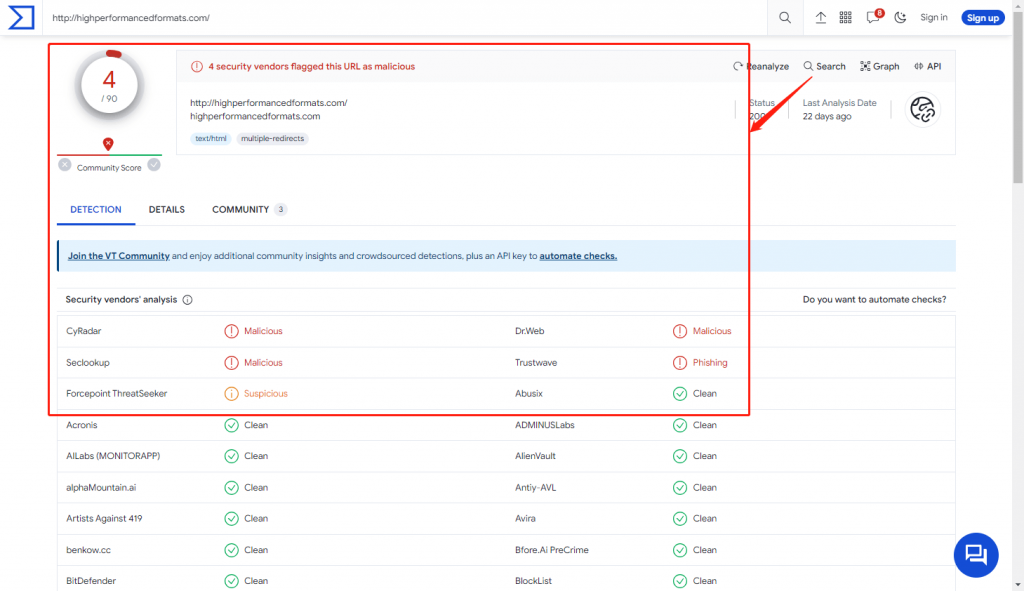The width and height of the screenshot is (1024, 591).
Task: Open the Graph view
Action: [880, 67]
